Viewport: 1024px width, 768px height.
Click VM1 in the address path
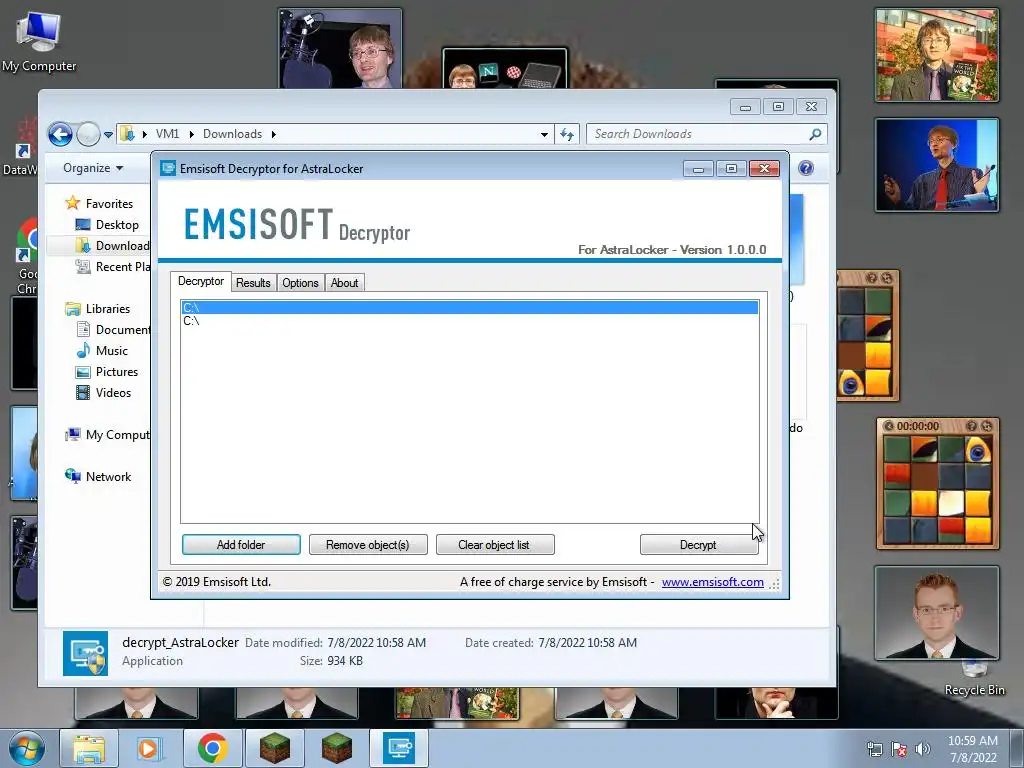167,134
